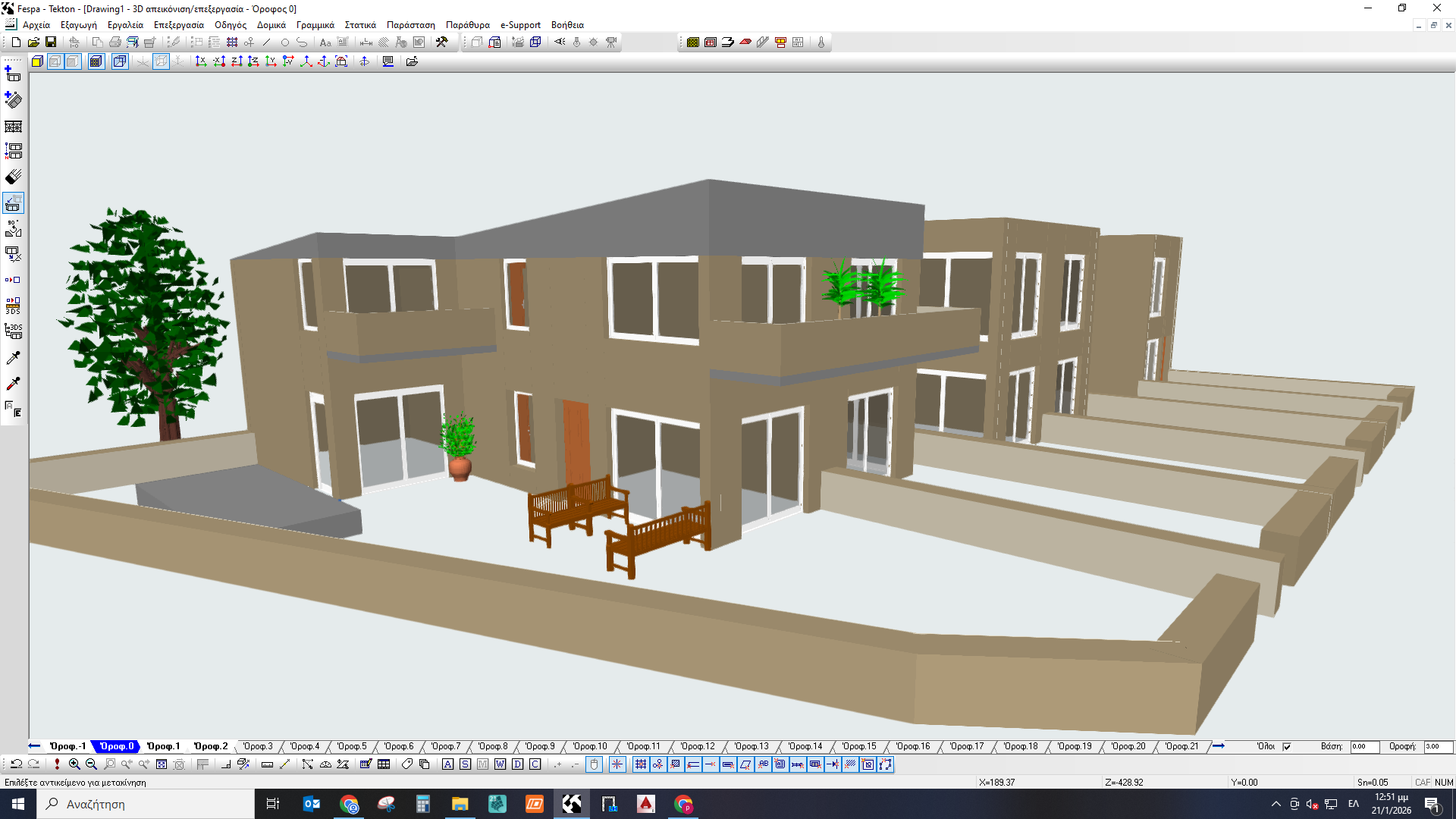Screen dimensions: 1456x819
Task: Click the save diskette icon
Action: [51, 42]
